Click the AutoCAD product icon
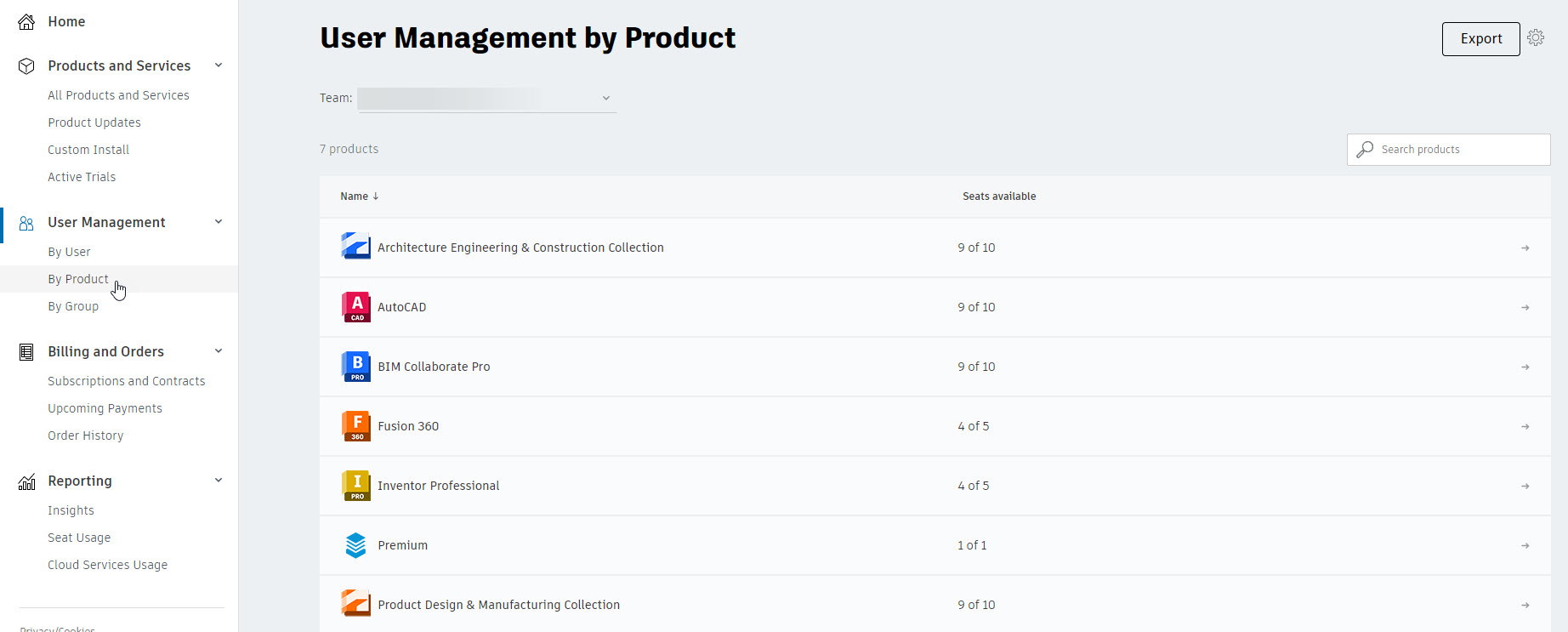 point(355,307)
